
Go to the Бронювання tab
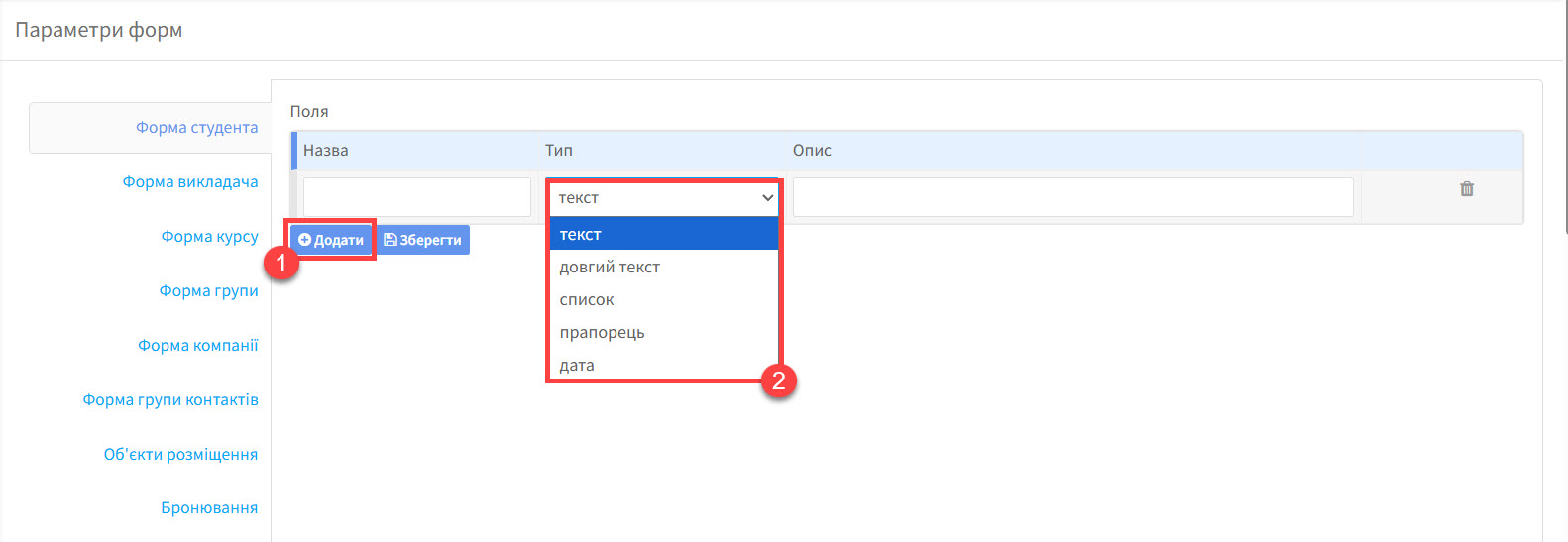[x=209, y=508]
